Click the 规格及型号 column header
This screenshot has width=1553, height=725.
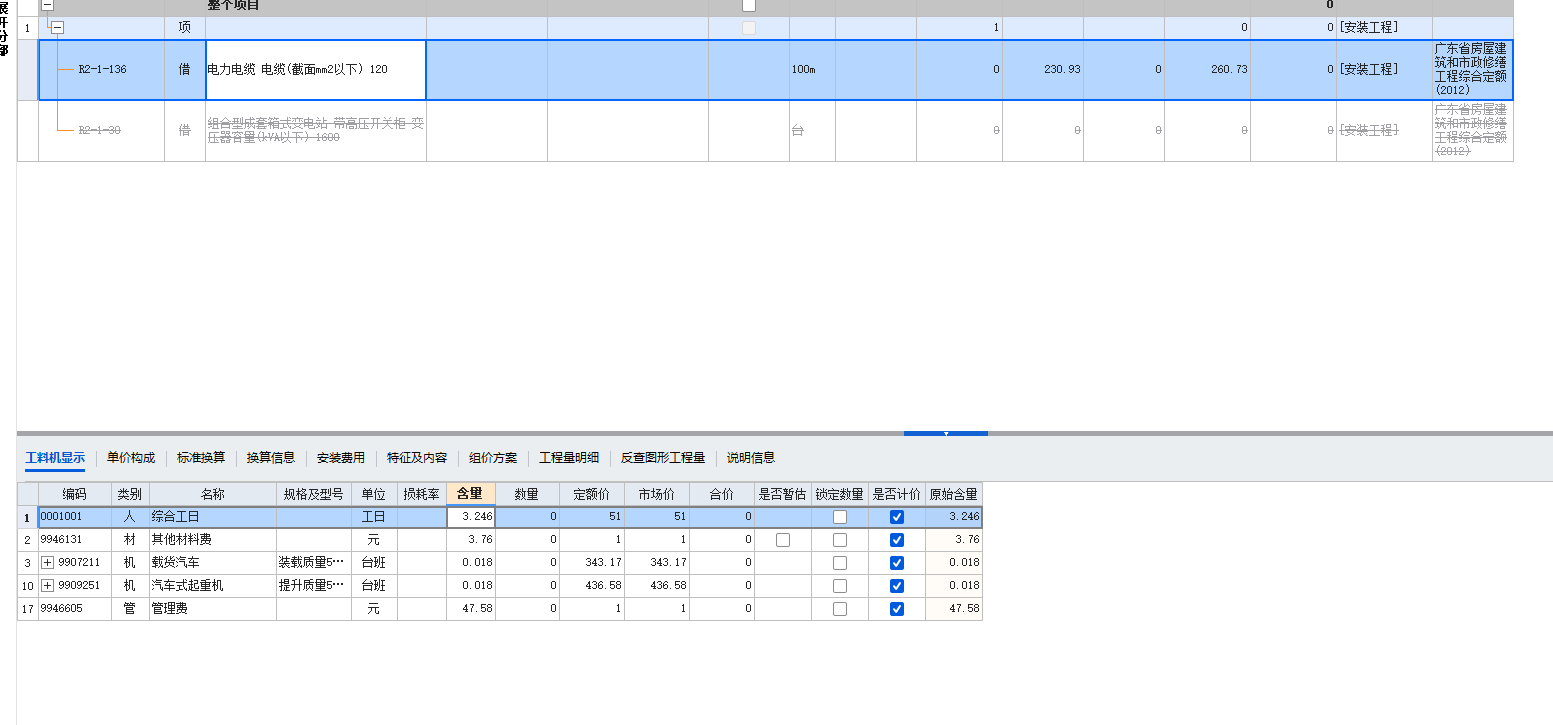314,494
